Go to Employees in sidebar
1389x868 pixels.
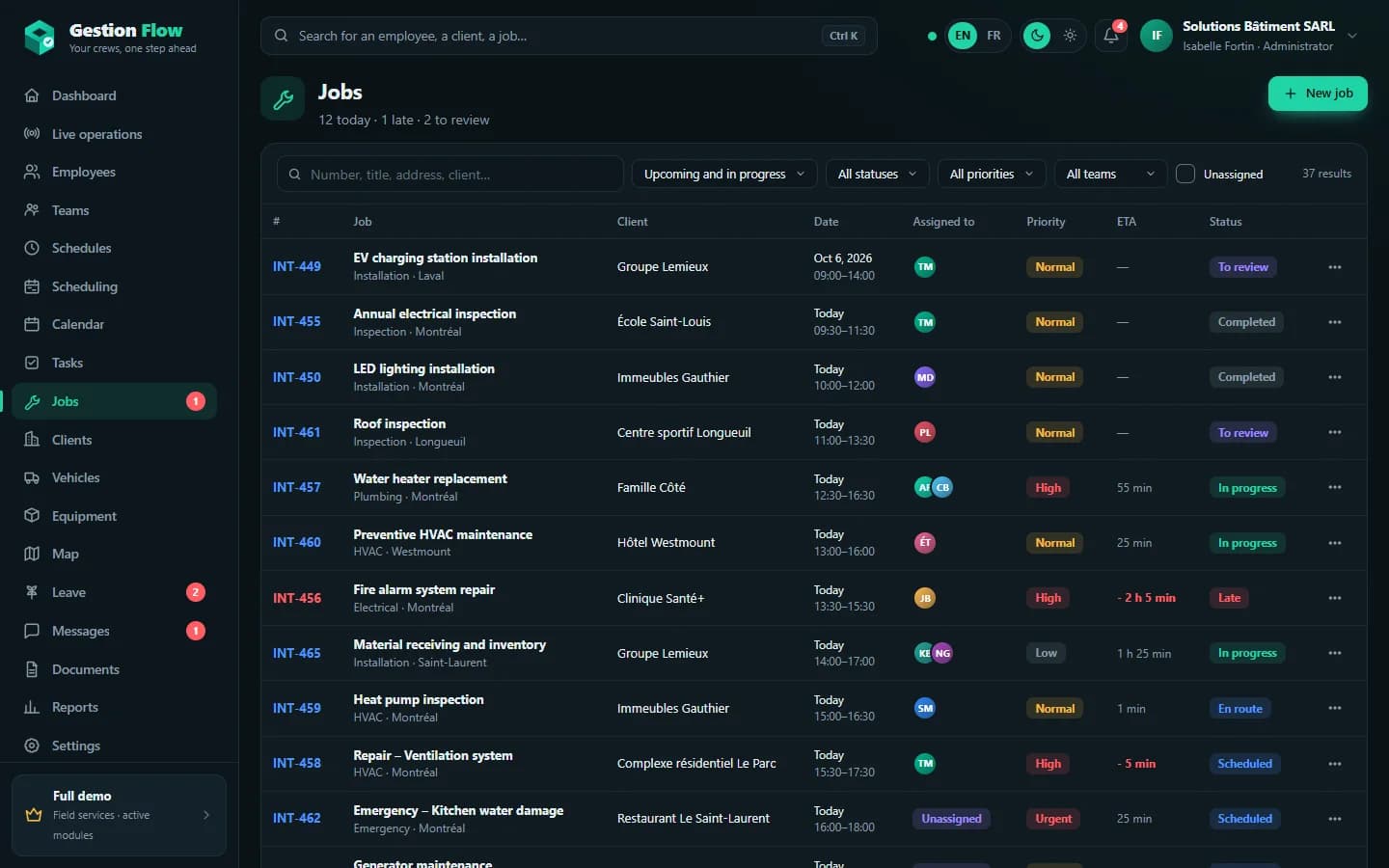point(114,172)
